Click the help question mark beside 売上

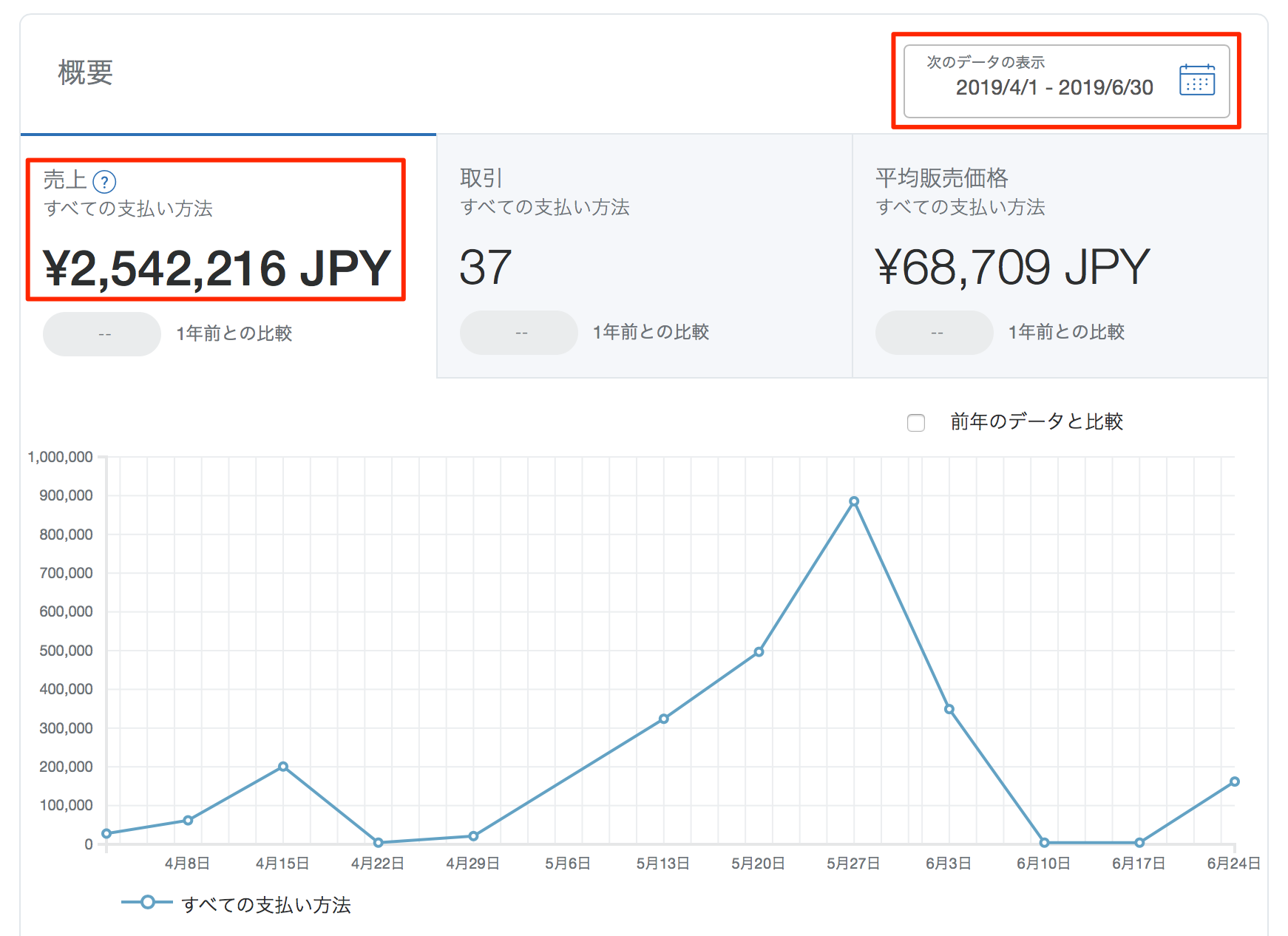coord(104,181)
